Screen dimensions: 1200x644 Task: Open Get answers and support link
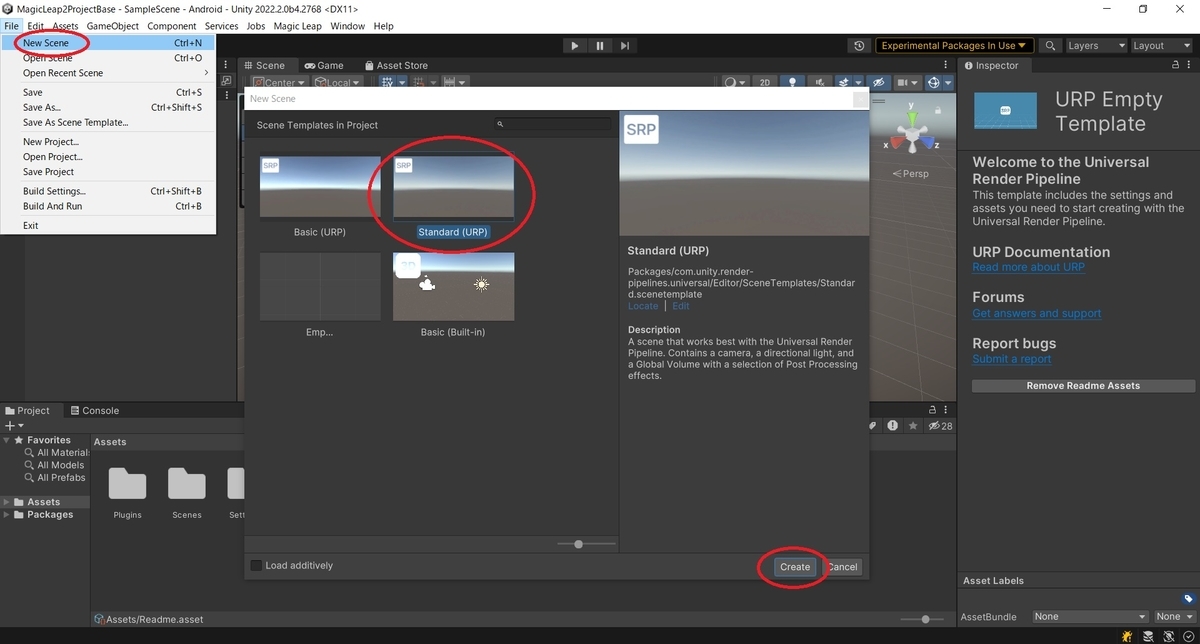[x=1036, y=313]
